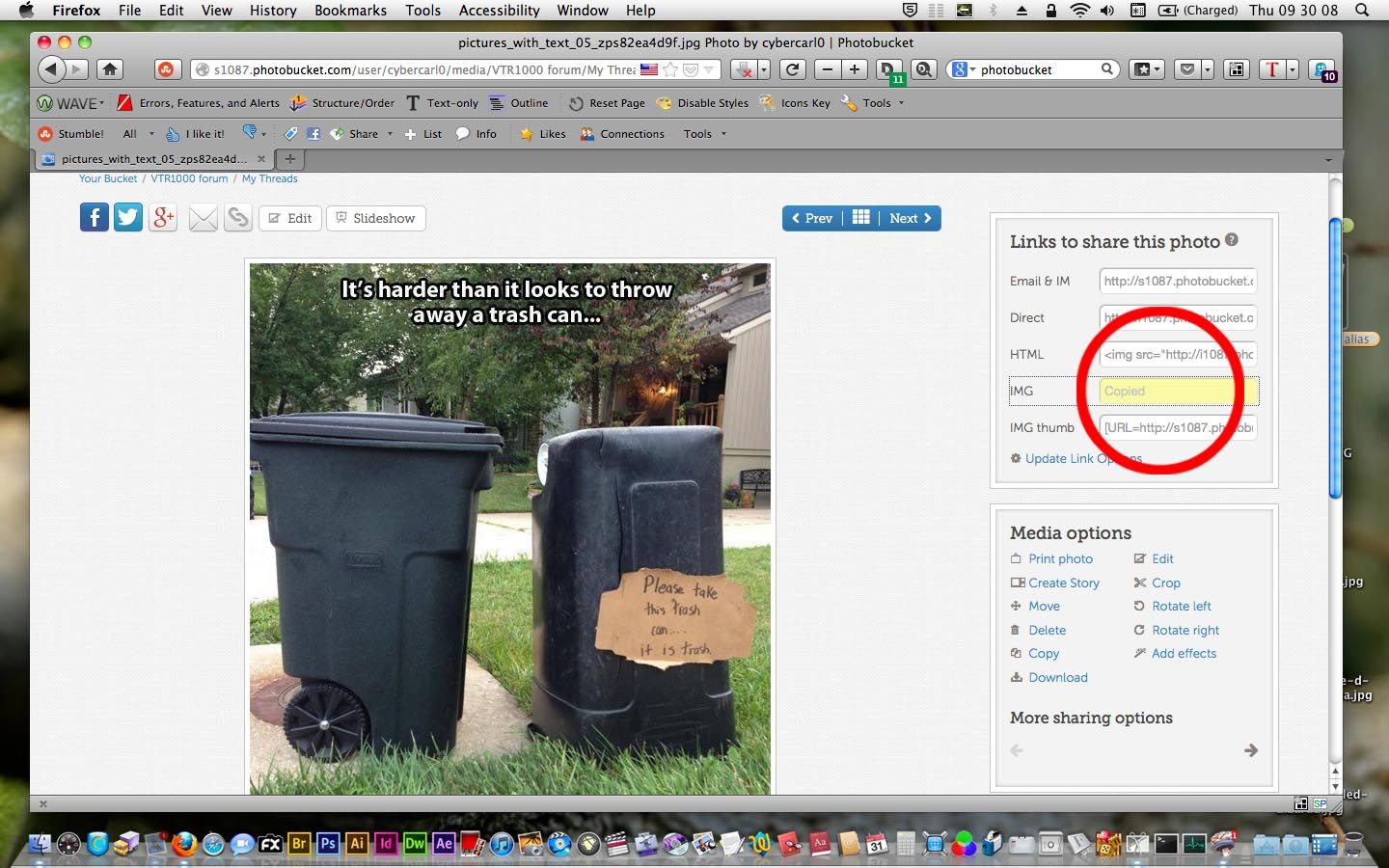Click the Rotate right link
The width and height of the screenshot is (1389, 868).
coord(1185,630)
